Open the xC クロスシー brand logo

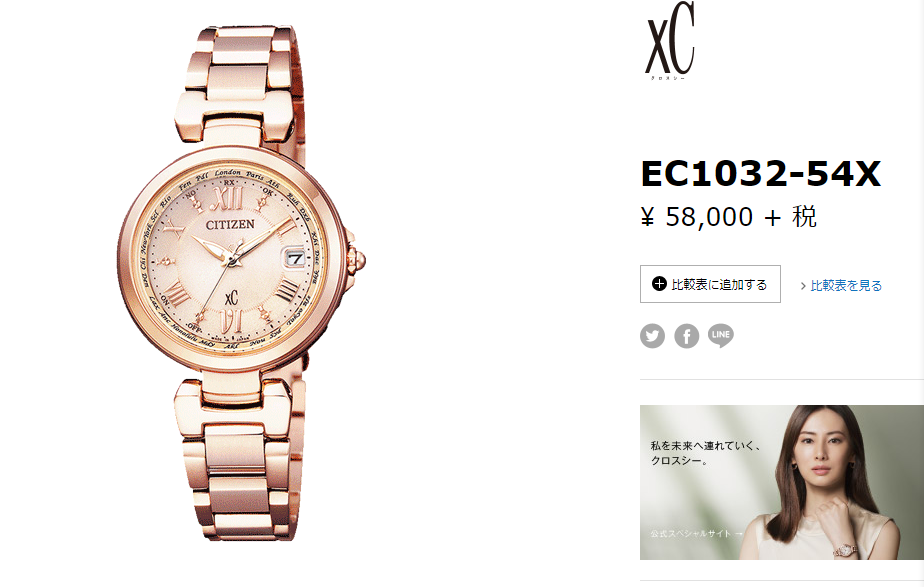pyautogui.click(x=671, y=41)
